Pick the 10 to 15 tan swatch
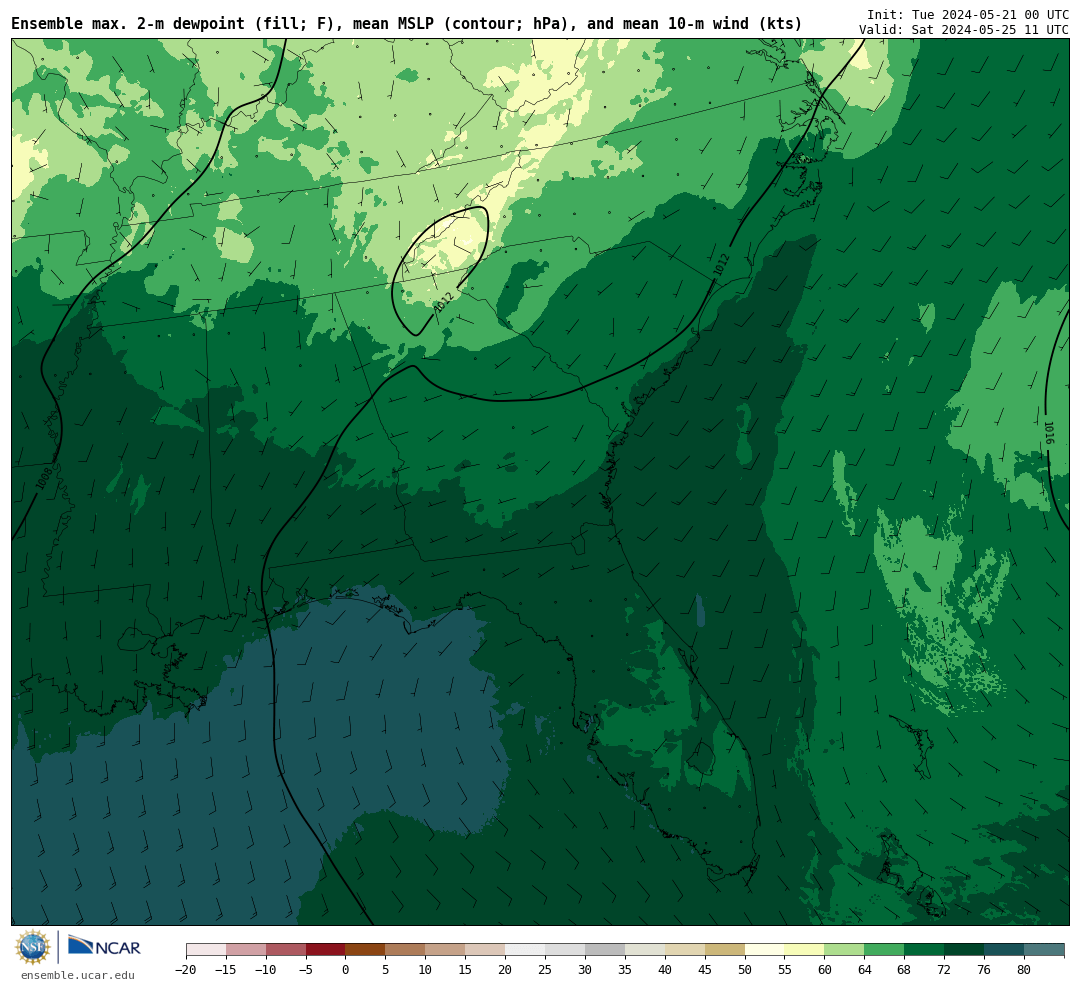The width and height of the screenshot is (1080, 988). click(446, 950)
